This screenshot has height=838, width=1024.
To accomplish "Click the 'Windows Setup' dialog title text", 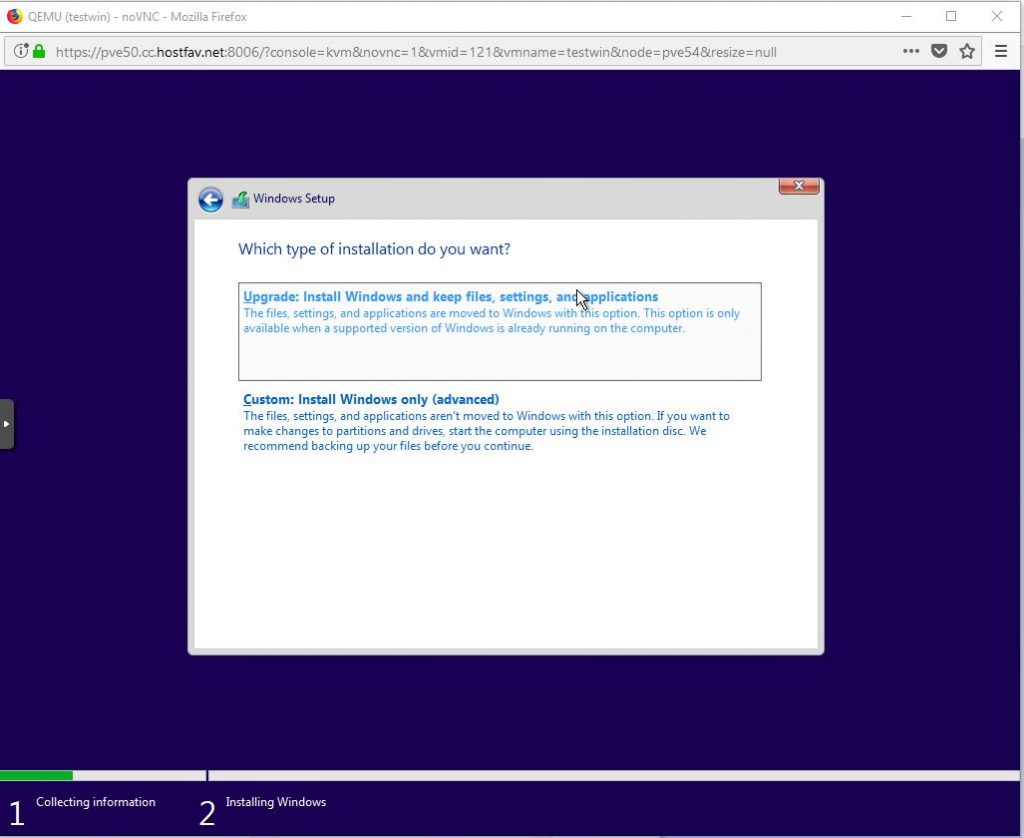I will pyautogui.click(x=294, y=199).
